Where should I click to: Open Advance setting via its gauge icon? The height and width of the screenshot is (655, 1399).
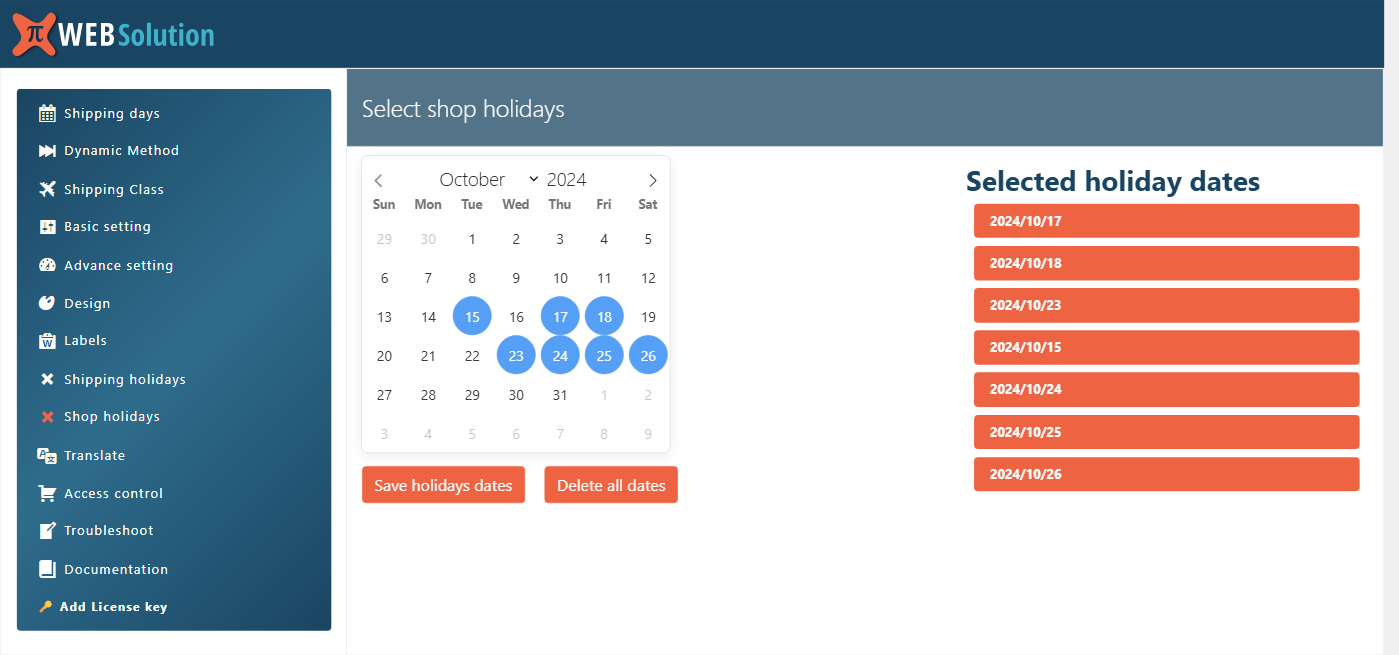tap(48, 264)
